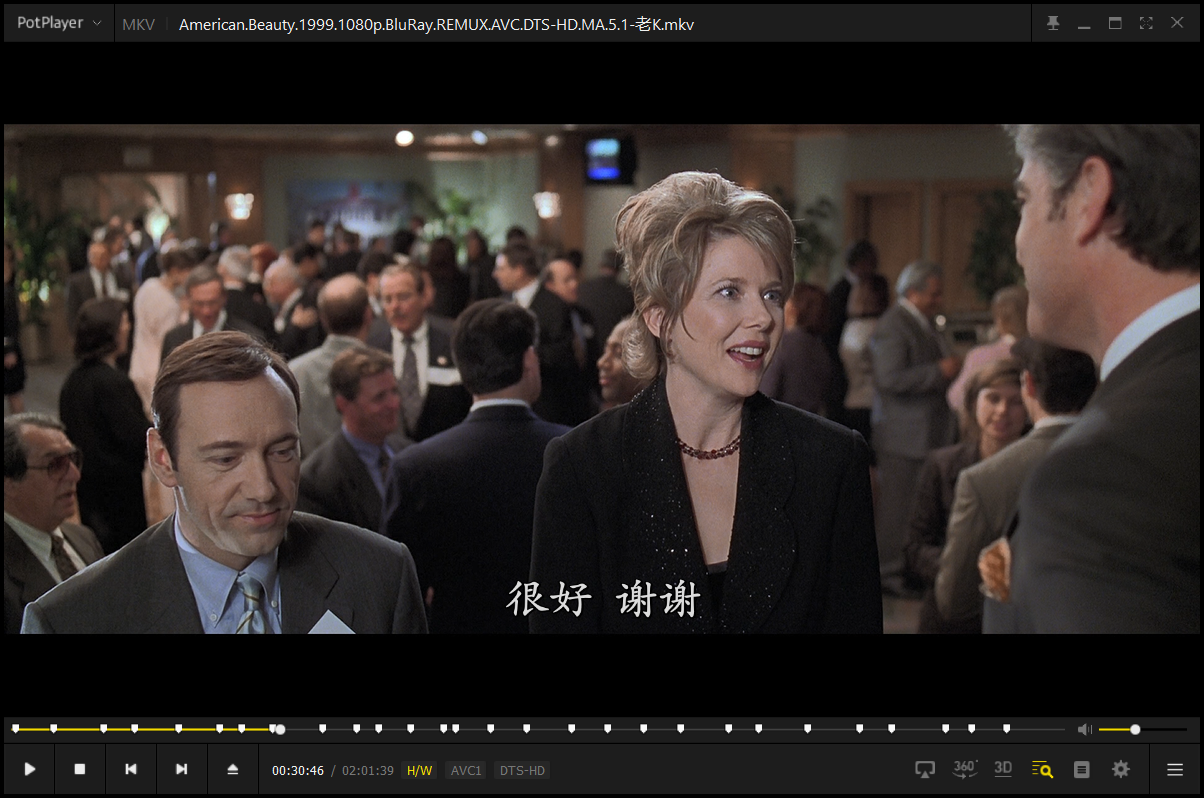Image resolution: width=1204 pixels, height=798 pixels.
Task: Pin the player window on top
Action: click(x=1053, y=23)
